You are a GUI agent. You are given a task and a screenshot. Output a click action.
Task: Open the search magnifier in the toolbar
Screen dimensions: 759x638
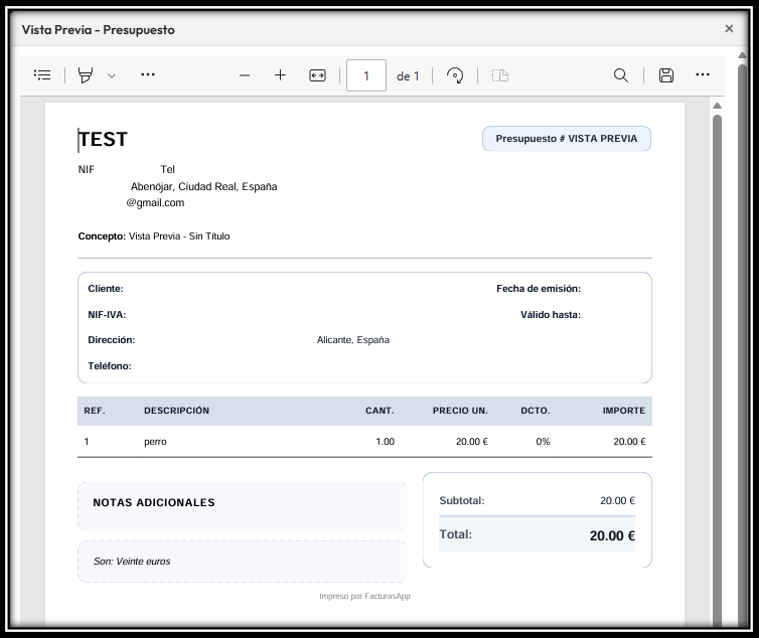(621, 75)
